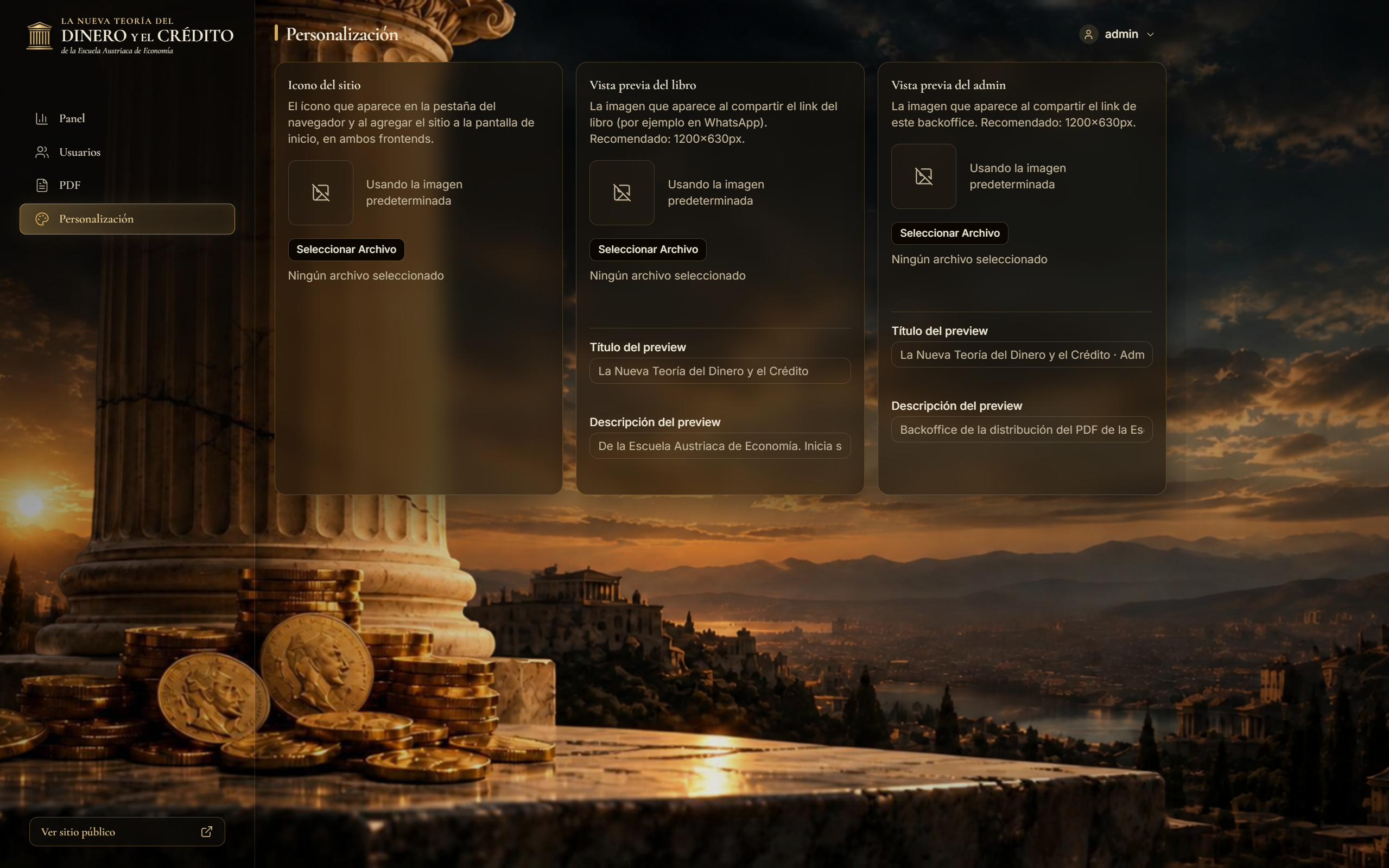
Task: Open the Ver sitio público link
Action: pyautogui.click(x=127, y=832)
